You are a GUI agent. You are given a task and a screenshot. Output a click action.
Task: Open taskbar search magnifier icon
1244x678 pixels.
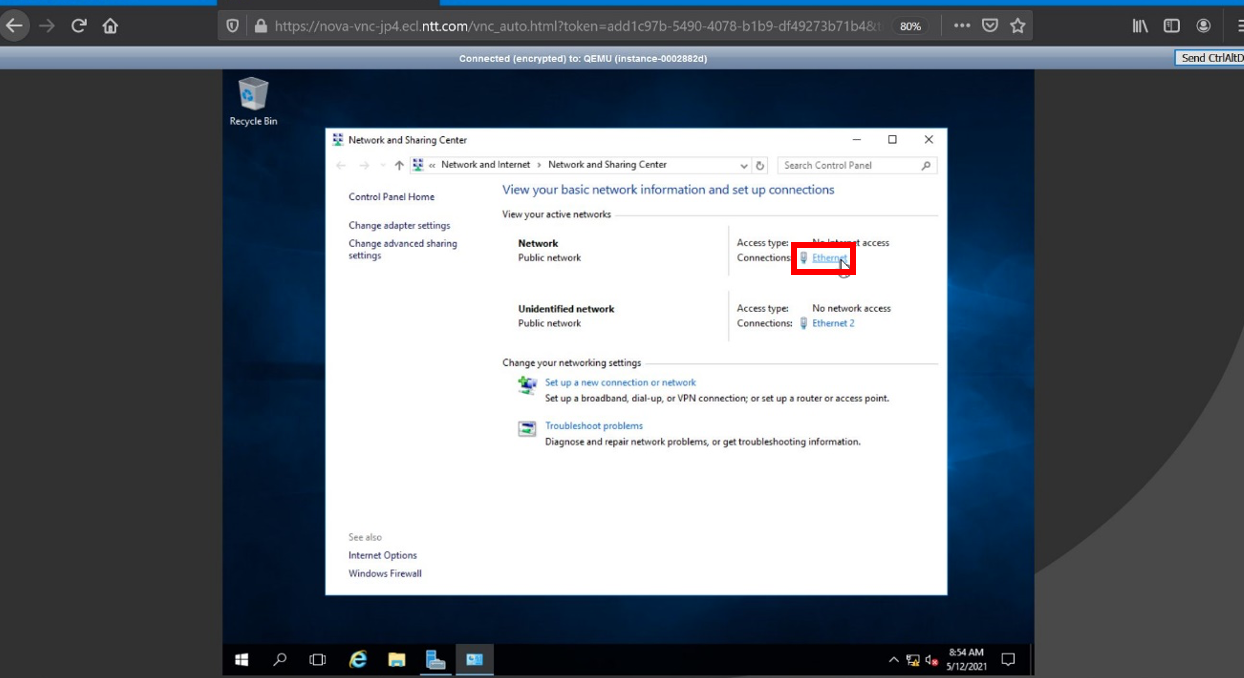tap(280, 660)
